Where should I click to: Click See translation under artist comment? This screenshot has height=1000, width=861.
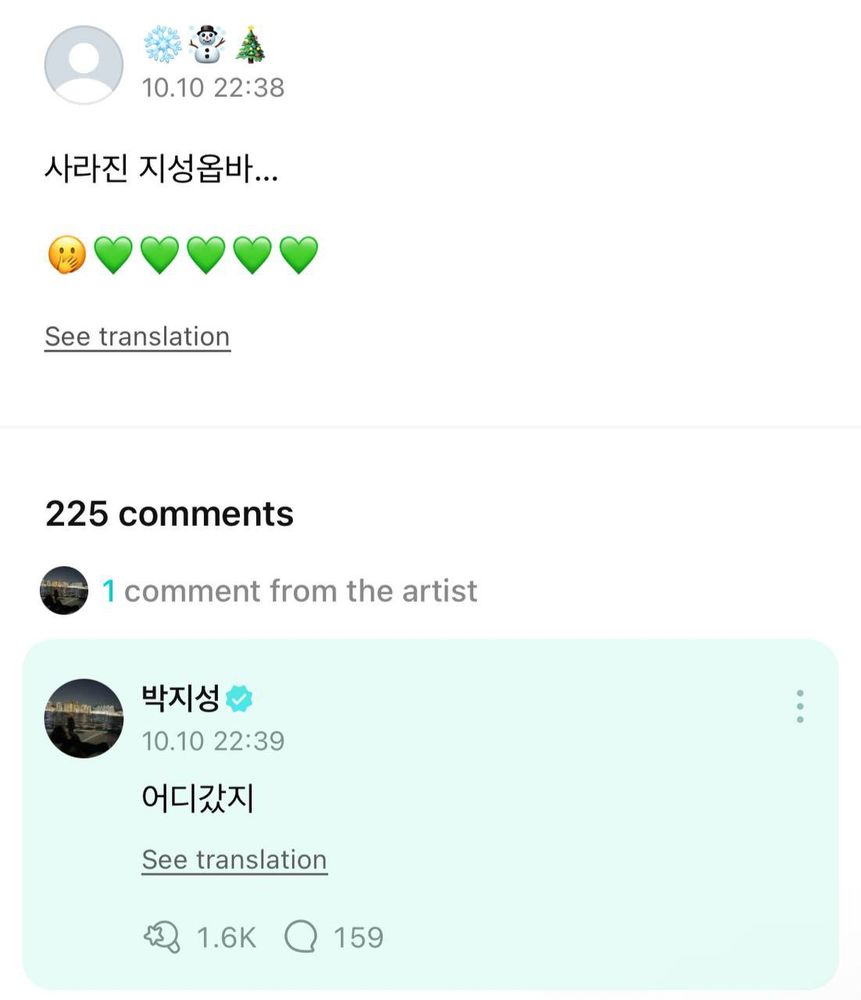pos(234,860)
